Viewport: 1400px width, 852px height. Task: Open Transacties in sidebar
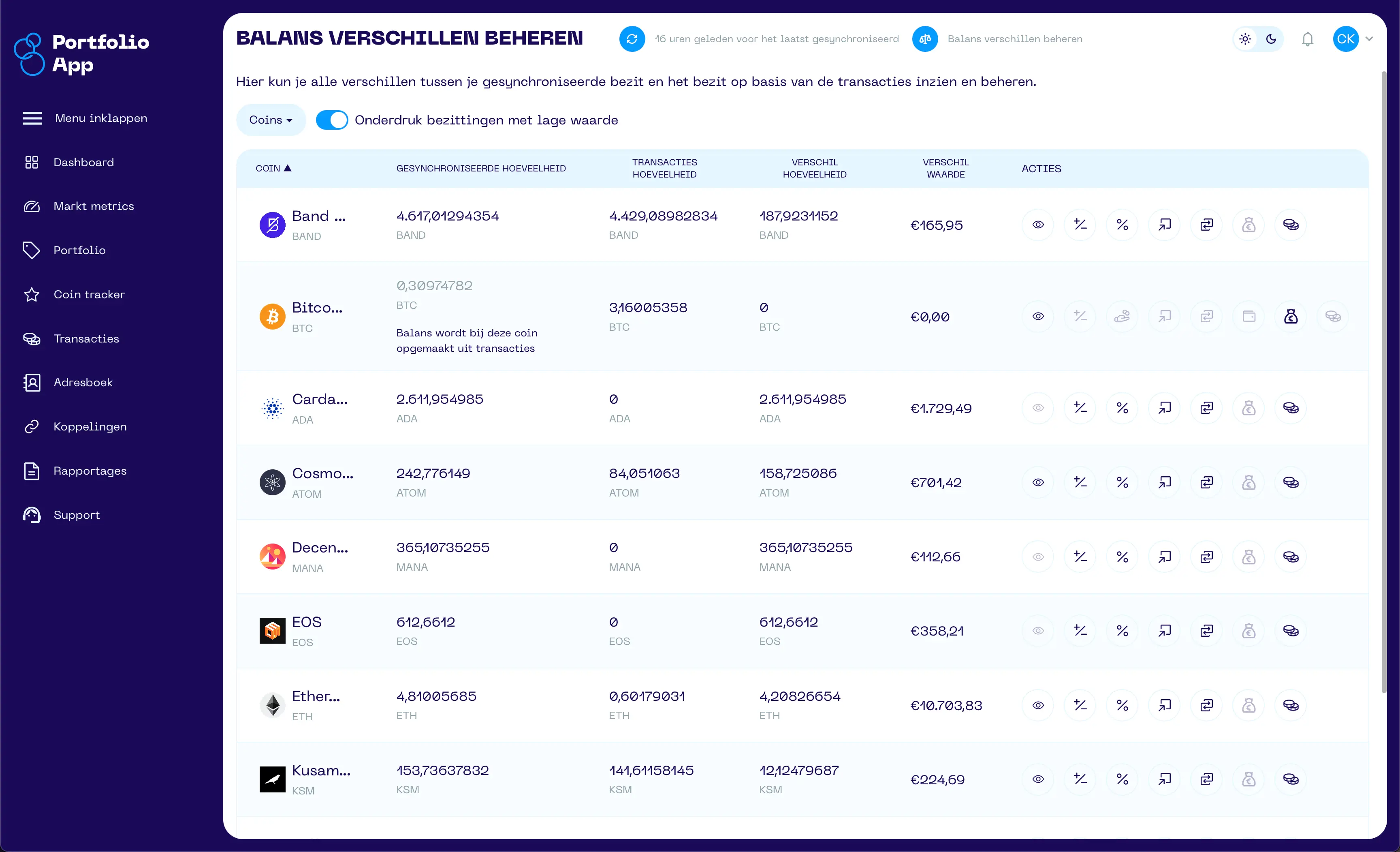click(86, 339)
